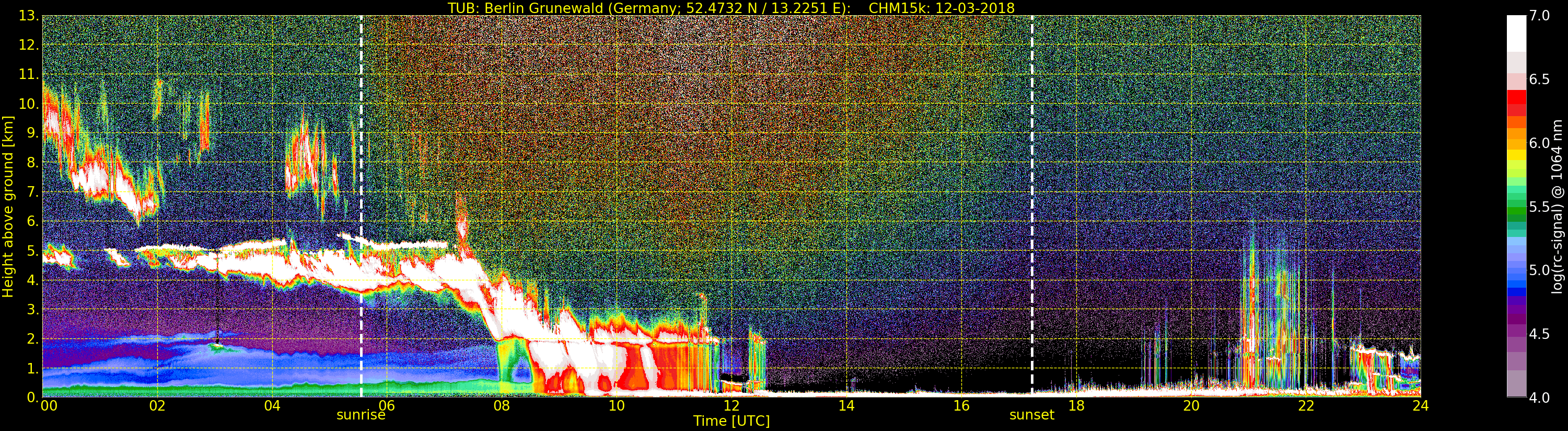1568x431 pixels.
Task: Click the '0.' height axis tick label
Action: [x=32, y=397]
